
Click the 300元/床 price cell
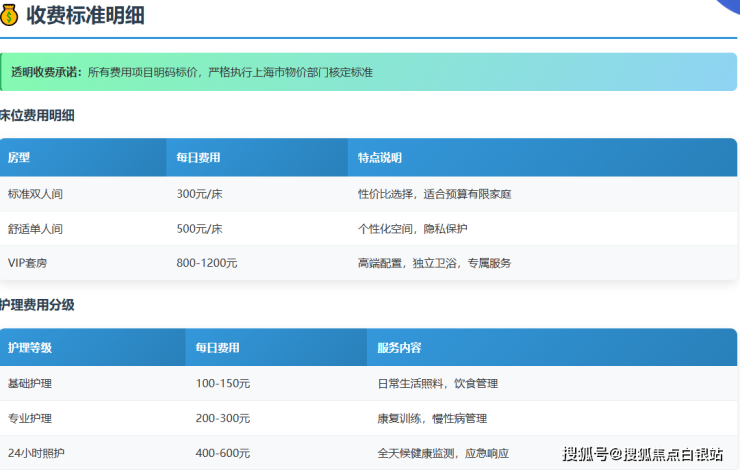(199, 193)
